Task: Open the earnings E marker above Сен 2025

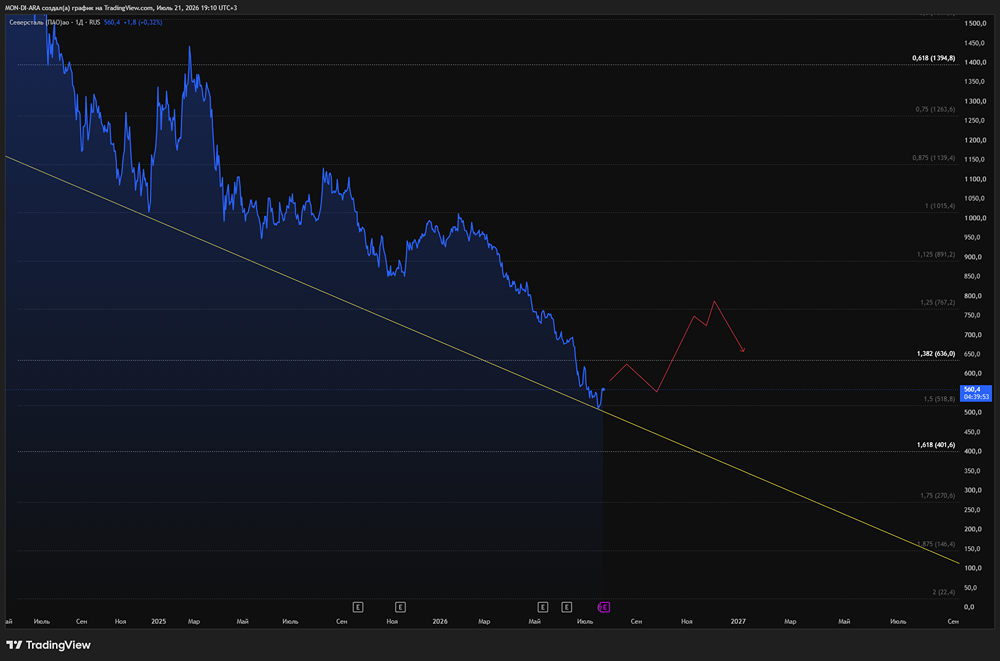Action: click(358, 607)
